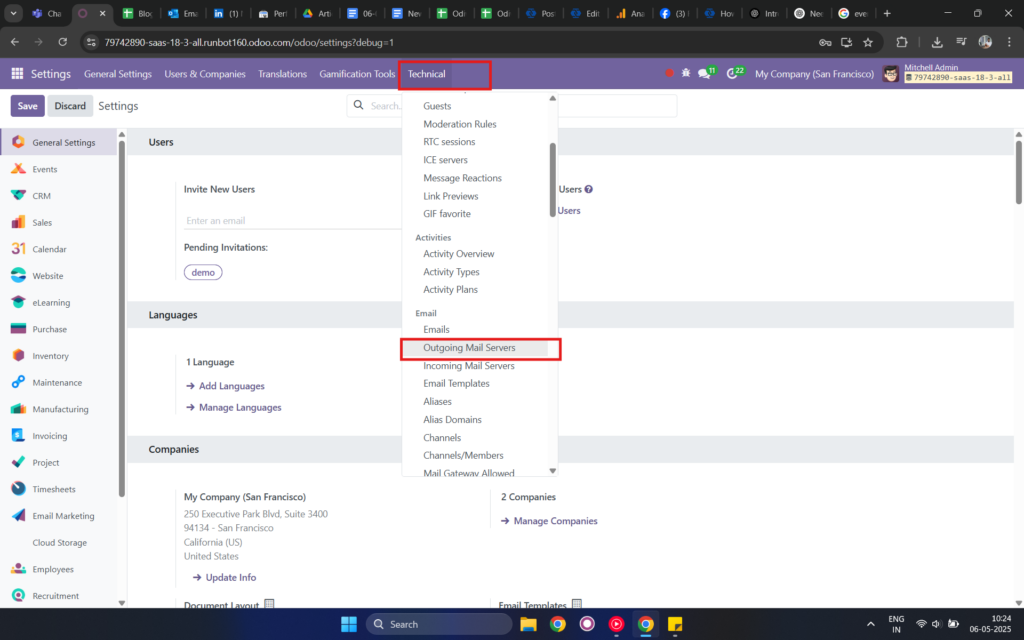Click the demo pending invitation tag
This screenshot has height=640, width=1024.
[203, 272]
